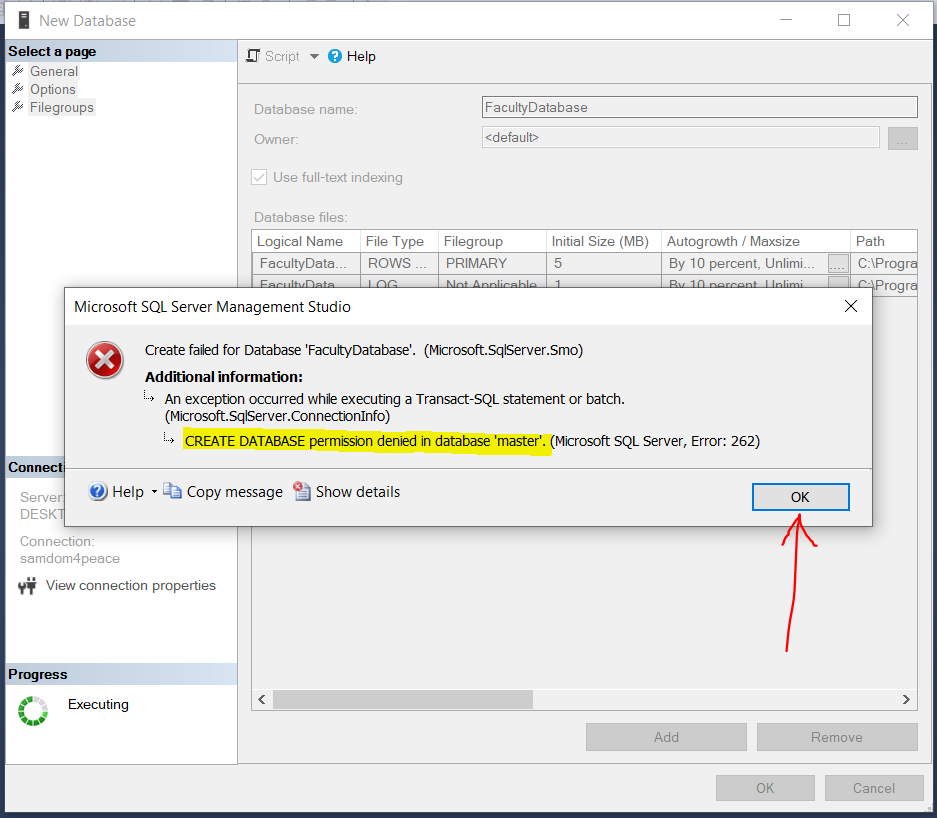Click Copy message link text
The height and width of the screenshot is (818, 937).
[x=234, y=492]
